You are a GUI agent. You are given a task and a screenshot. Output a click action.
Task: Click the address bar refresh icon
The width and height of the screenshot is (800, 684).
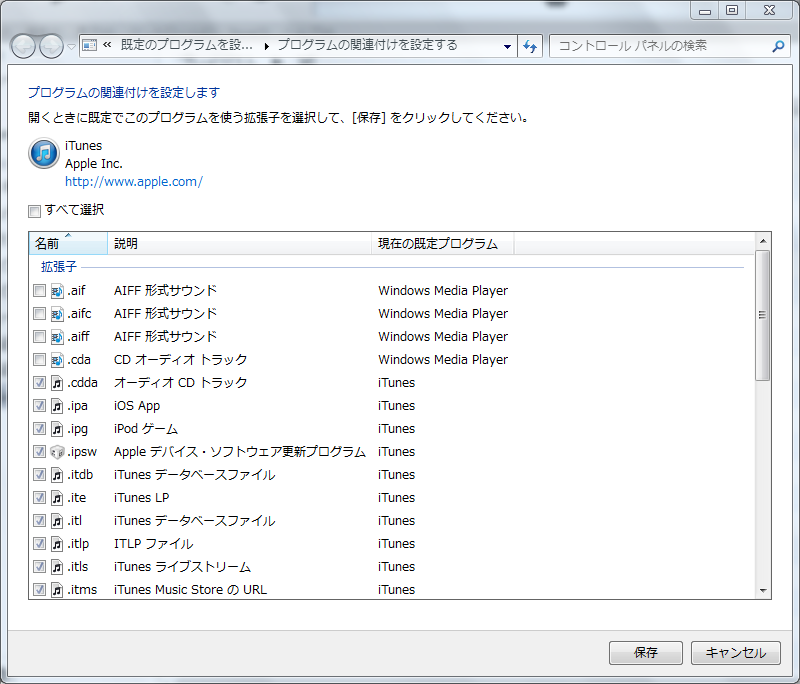(530, 46)
